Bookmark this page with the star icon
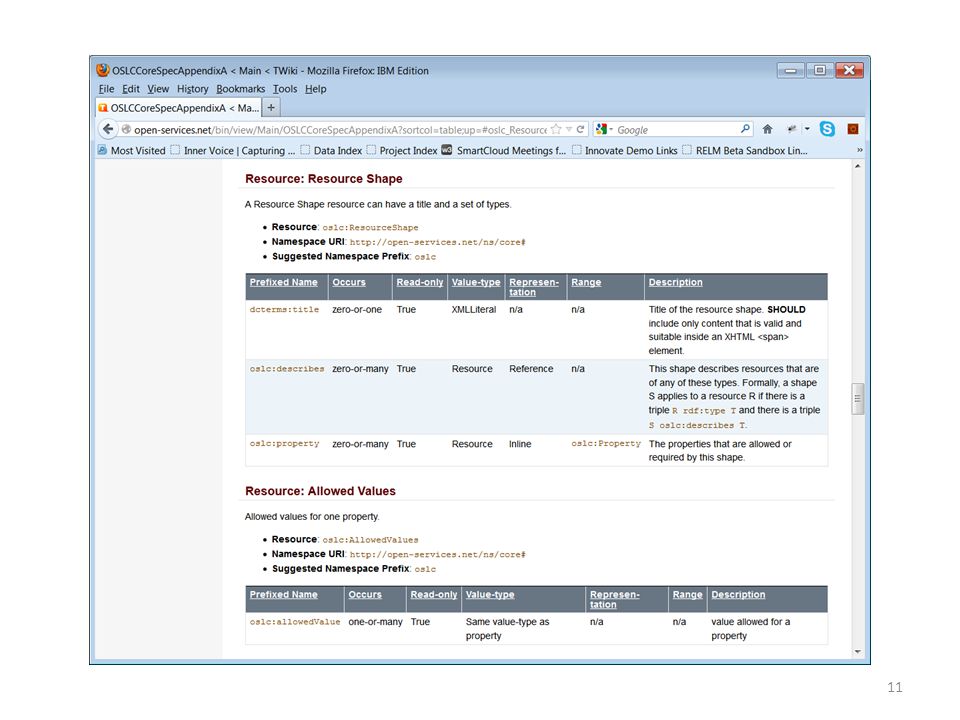This screenshot has height=720, width=960. [x=556, y=129]
